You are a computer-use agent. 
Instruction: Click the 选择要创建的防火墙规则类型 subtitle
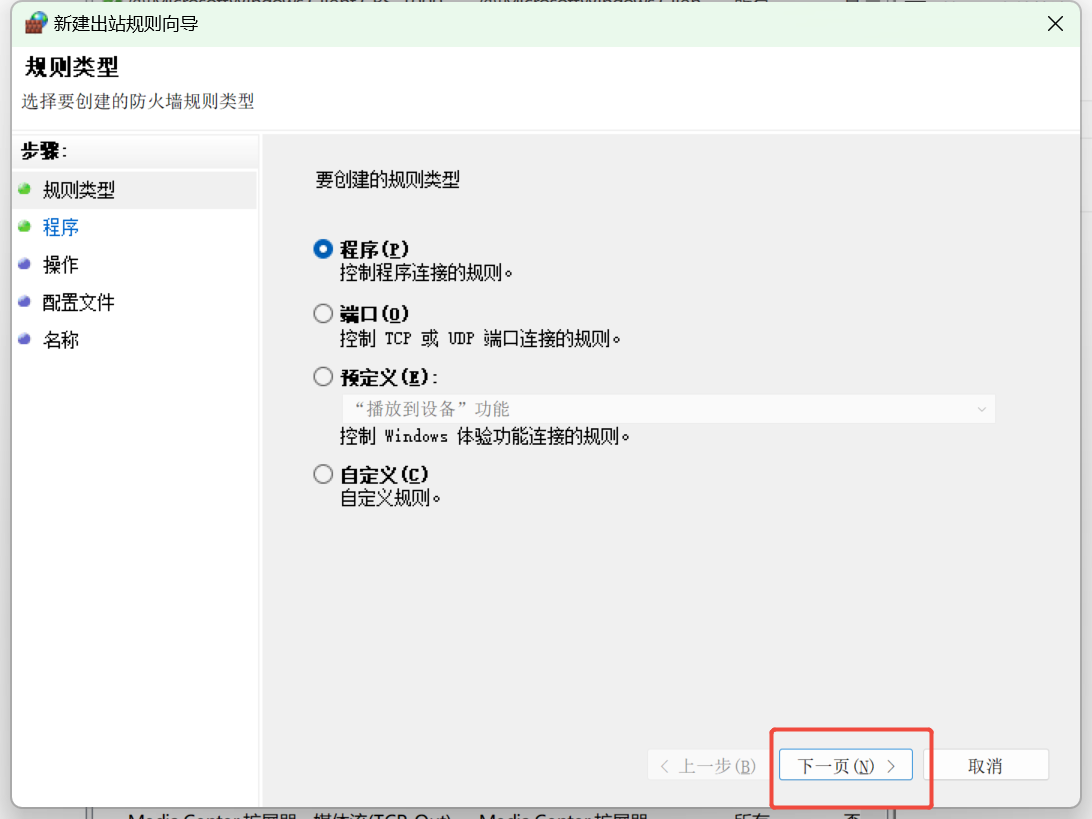click(138, 101)
